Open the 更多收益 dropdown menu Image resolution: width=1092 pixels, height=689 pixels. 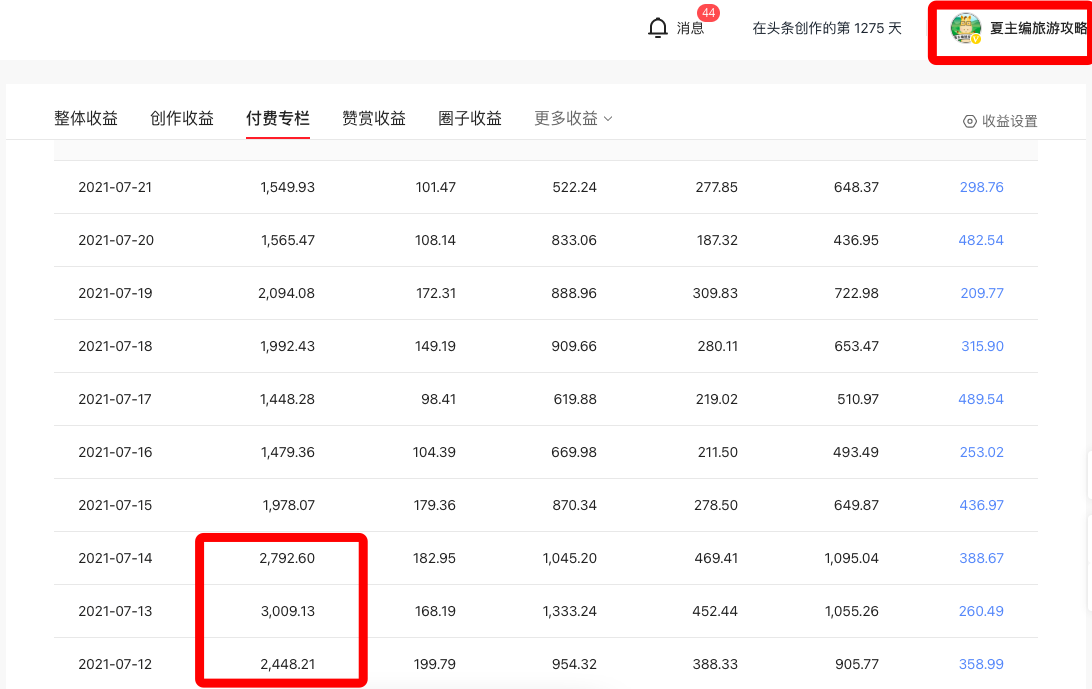(572, 117)
